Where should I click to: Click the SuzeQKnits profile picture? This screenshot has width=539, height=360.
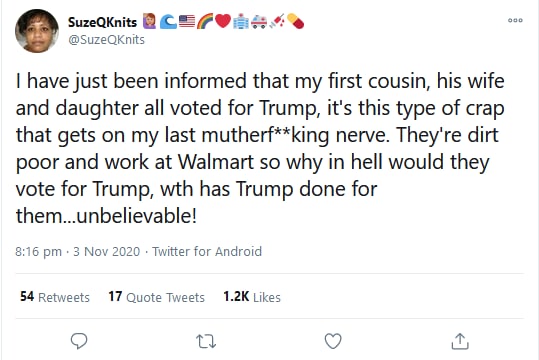click(37, 31)
